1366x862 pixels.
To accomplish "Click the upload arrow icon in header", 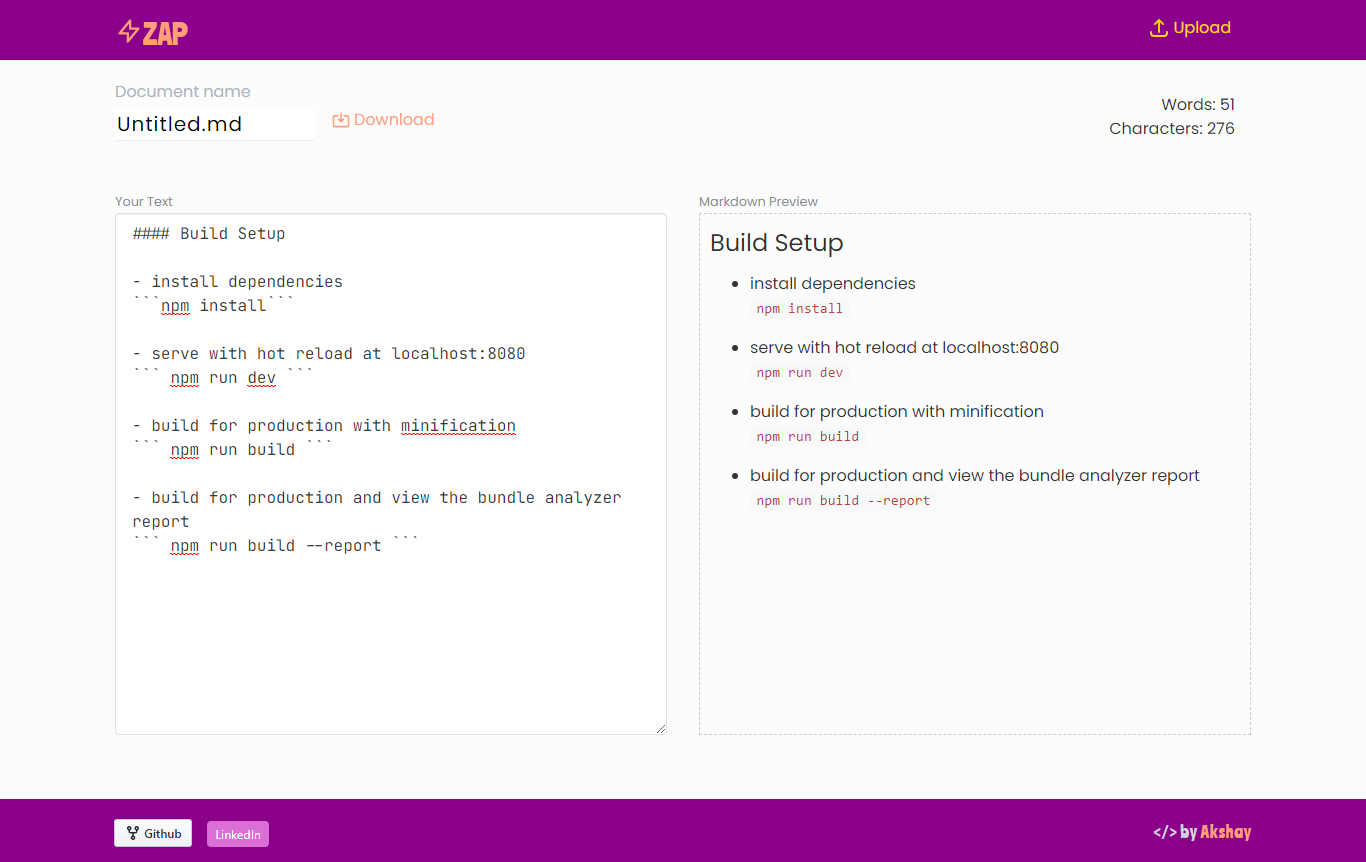I will [1159, 28].
